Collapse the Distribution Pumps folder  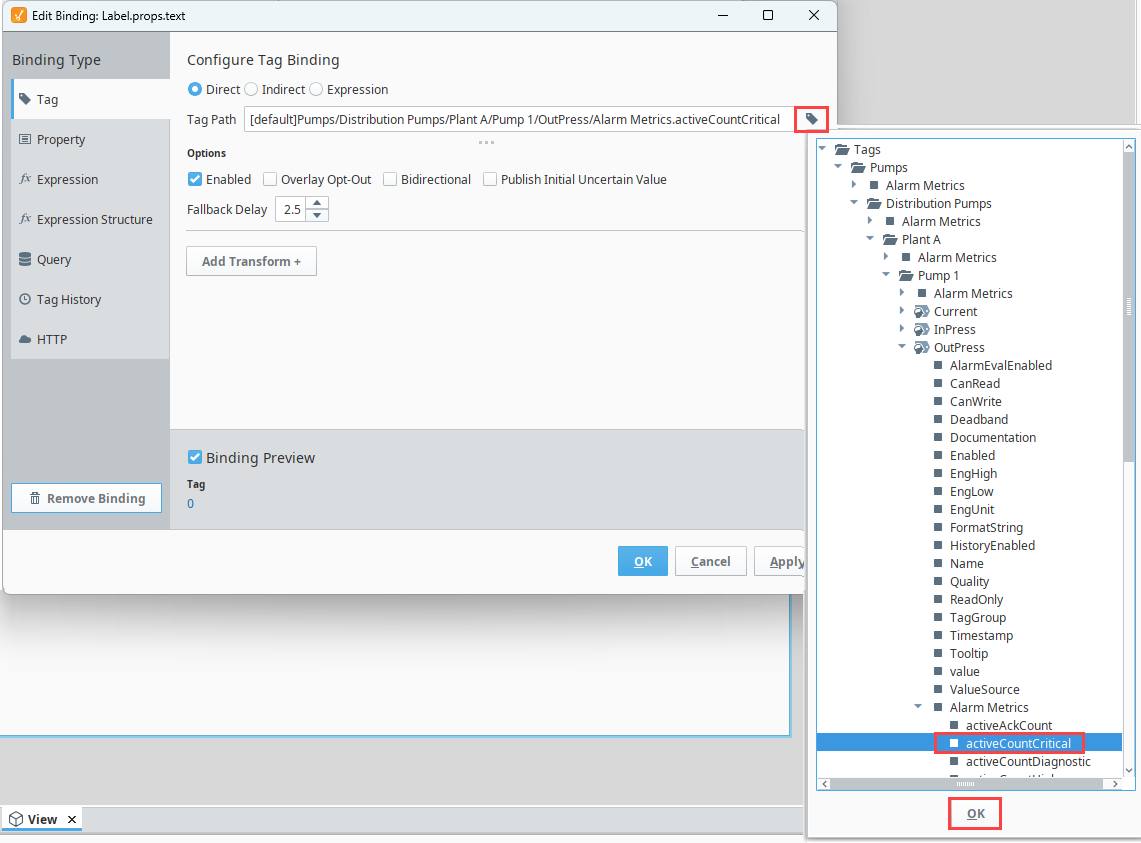(x=854, y=203)
